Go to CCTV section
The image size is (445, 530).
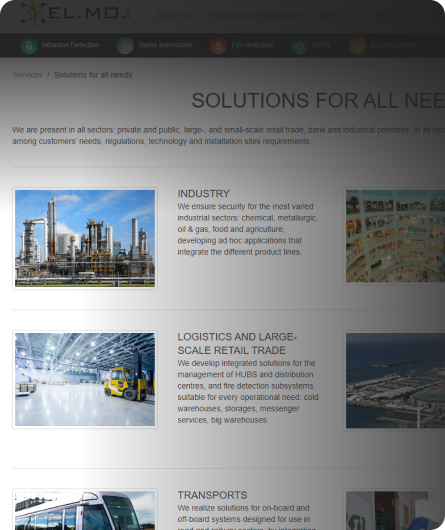[322, 45]
